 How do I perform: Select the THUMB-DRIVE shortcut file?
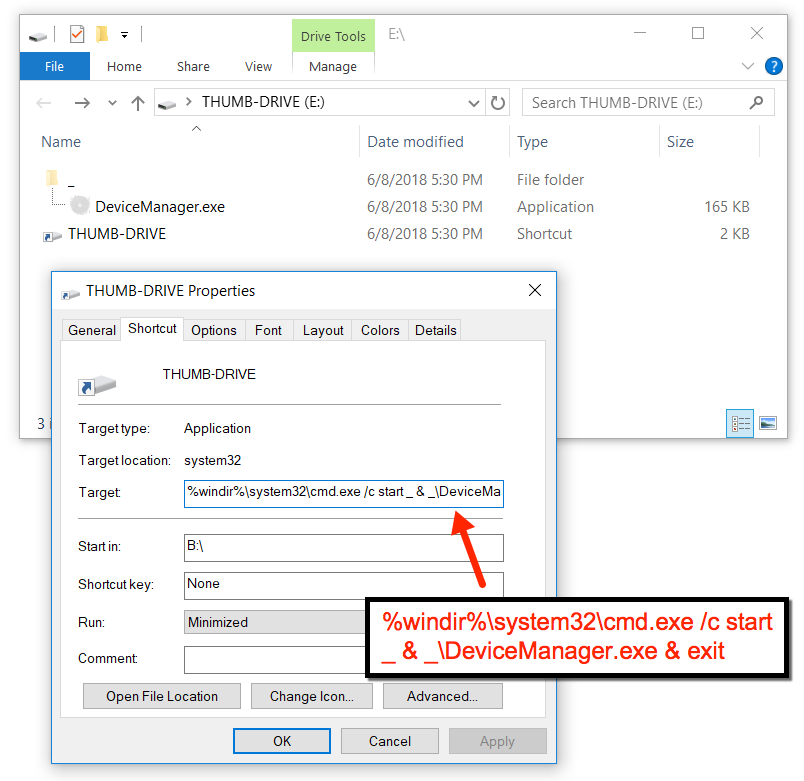click(117, 234)
